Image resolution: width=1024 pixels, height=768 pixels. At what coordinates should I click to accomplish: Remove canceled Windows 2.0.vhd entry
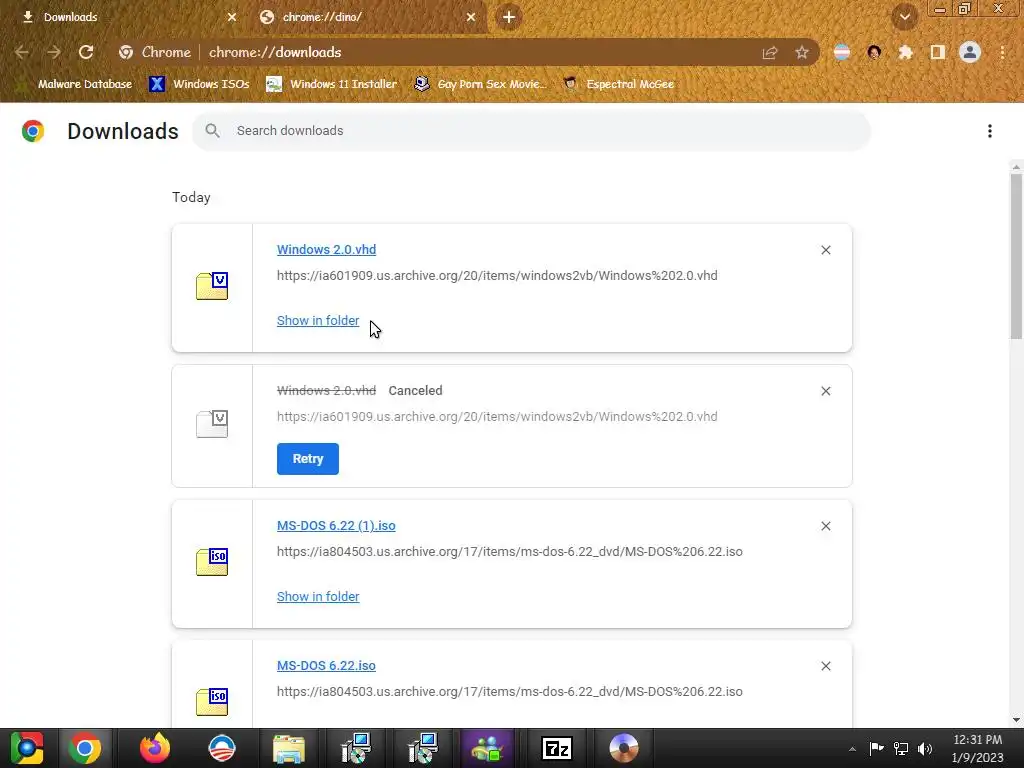826,391
